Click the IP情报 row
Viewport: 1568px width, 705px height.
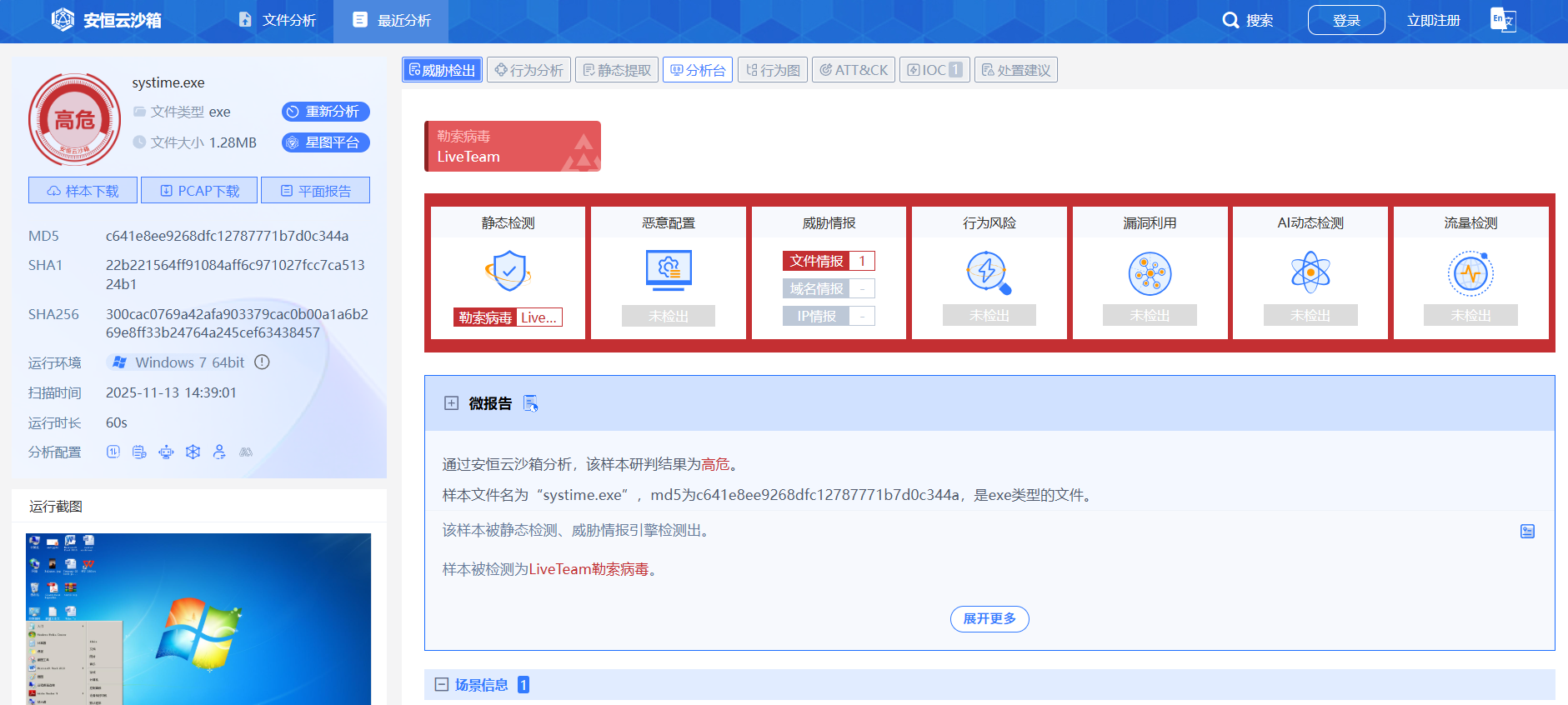point(829,316)
